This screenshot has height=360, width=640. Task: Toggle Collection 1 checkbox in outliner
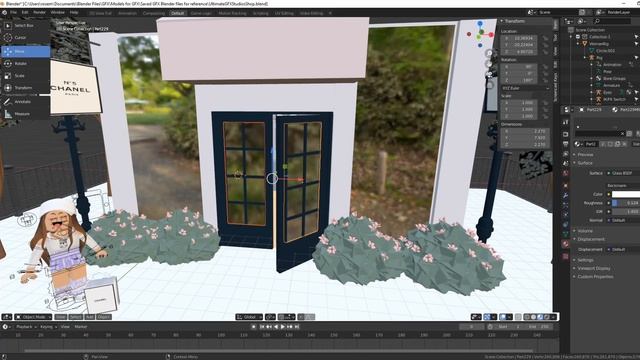(x=578, y=37)
